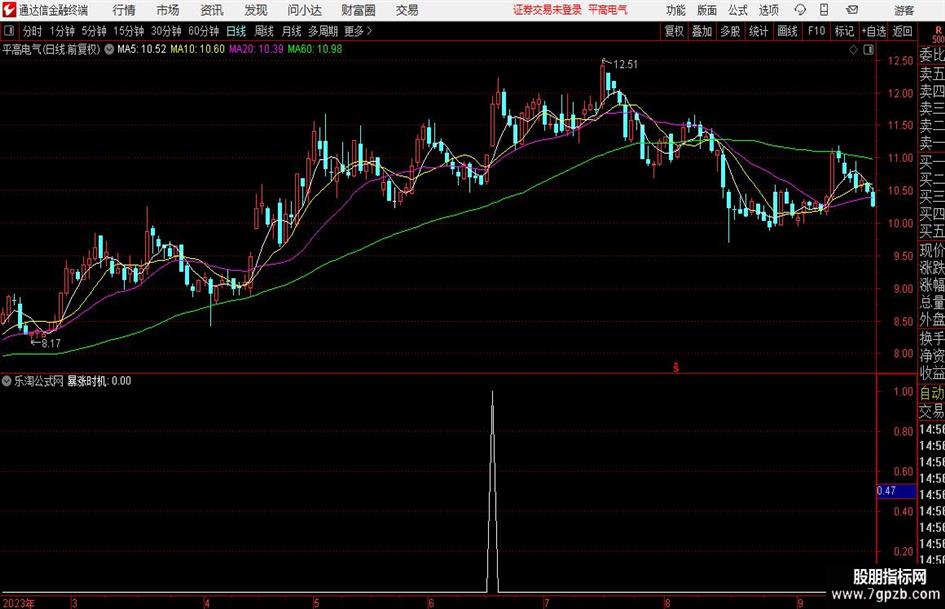This screenshot has height=609, width=945.
Task: Switch to 15分钟 chart period
Action: 129,31
